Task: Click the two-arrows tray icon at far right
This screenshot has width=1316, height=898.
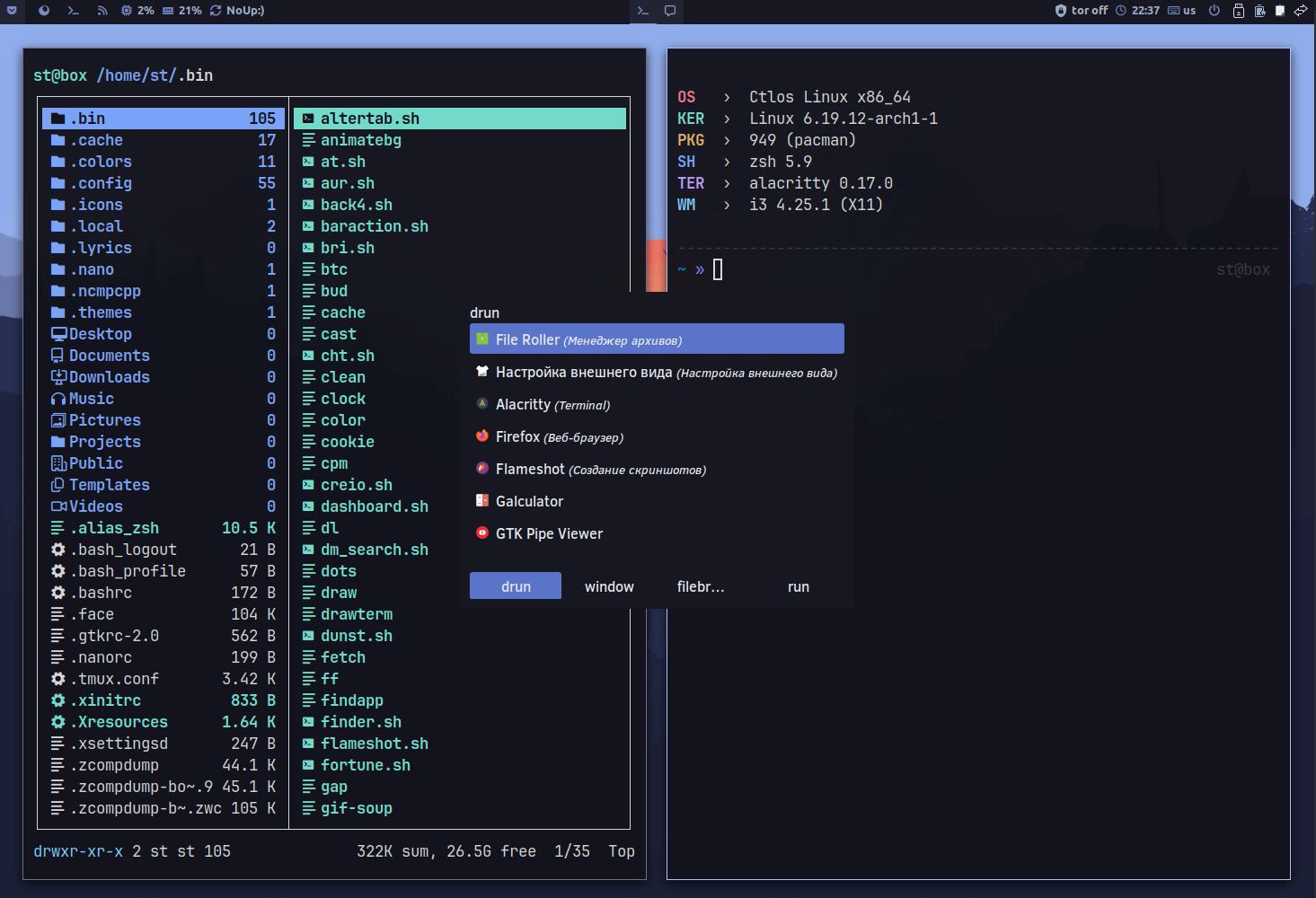Action: (x=1301, y=11)
